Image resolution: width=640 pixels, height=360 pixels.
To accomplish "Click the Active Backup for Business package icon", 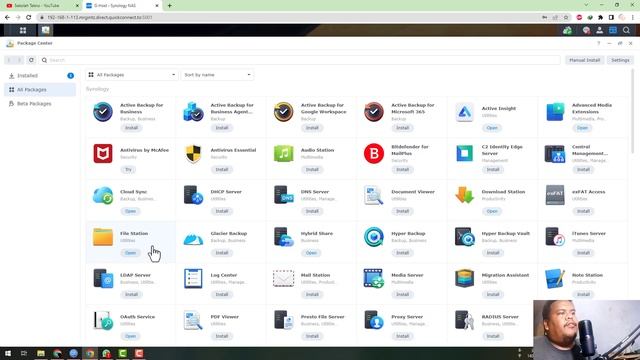I will pos(103,112).
